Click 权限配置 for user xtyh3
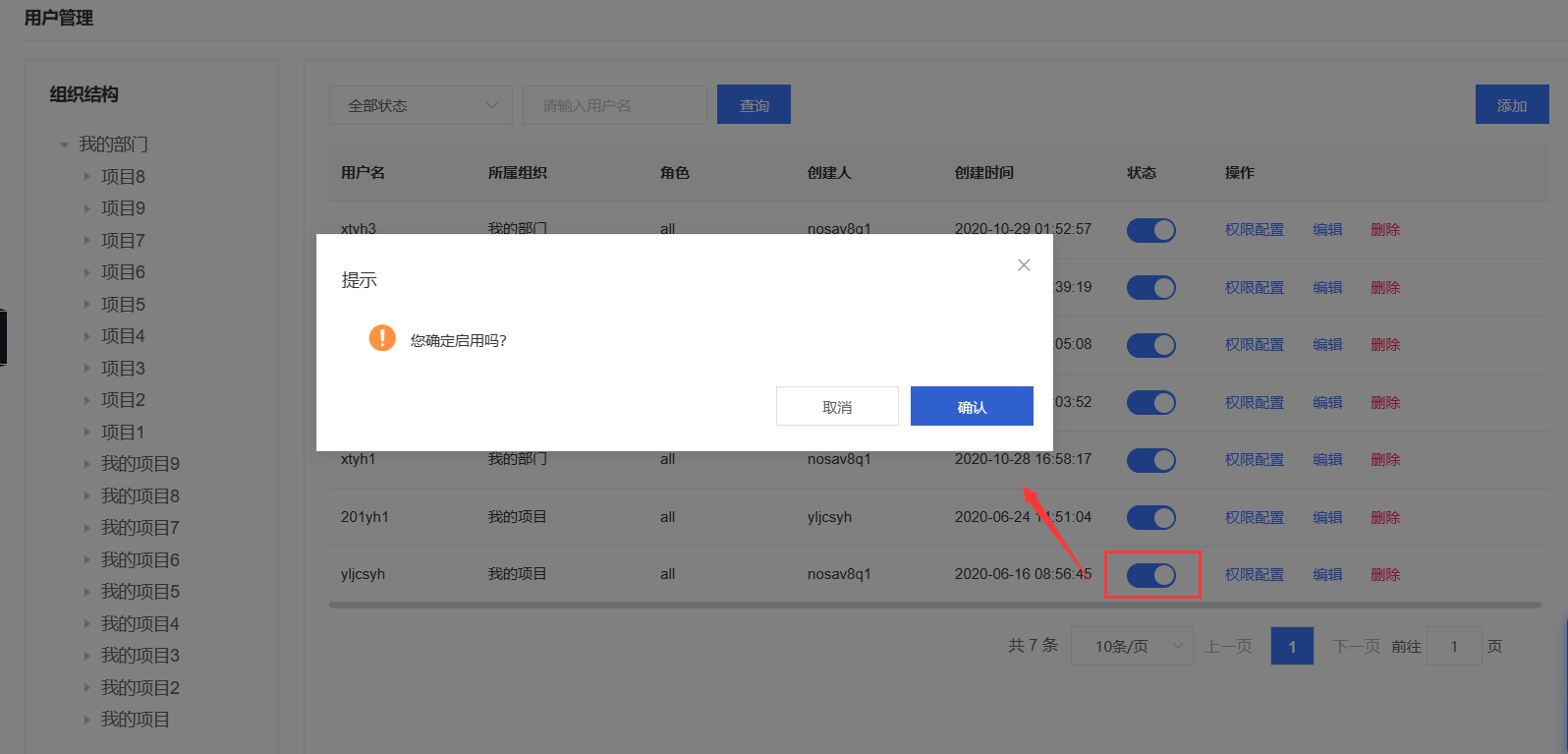 (1255, 229)
